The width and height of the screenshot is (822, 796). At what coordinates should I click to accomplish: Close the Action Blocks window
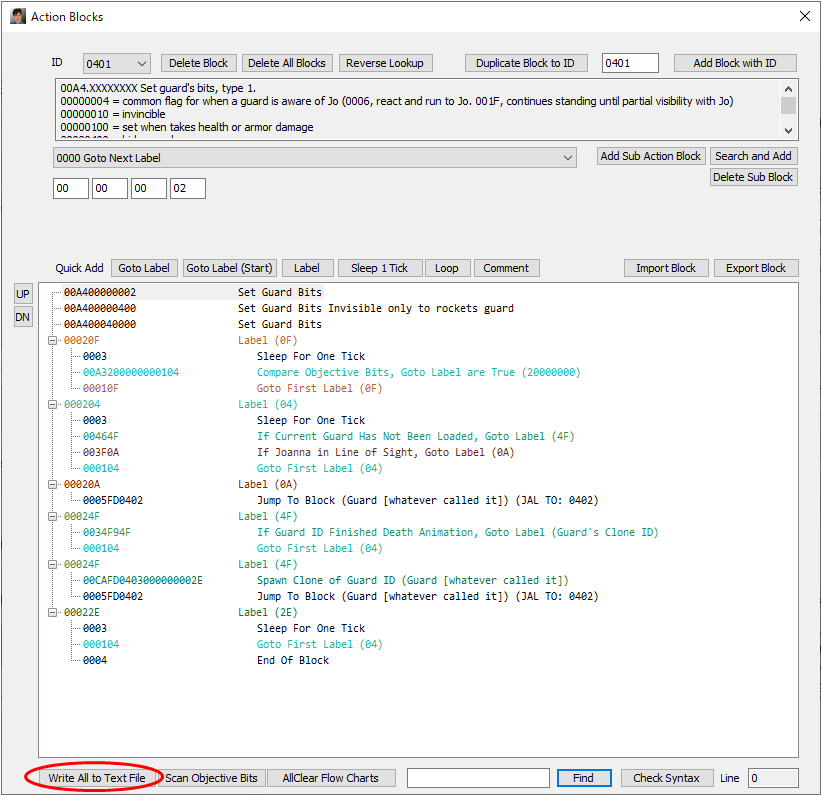pos(805,16)
